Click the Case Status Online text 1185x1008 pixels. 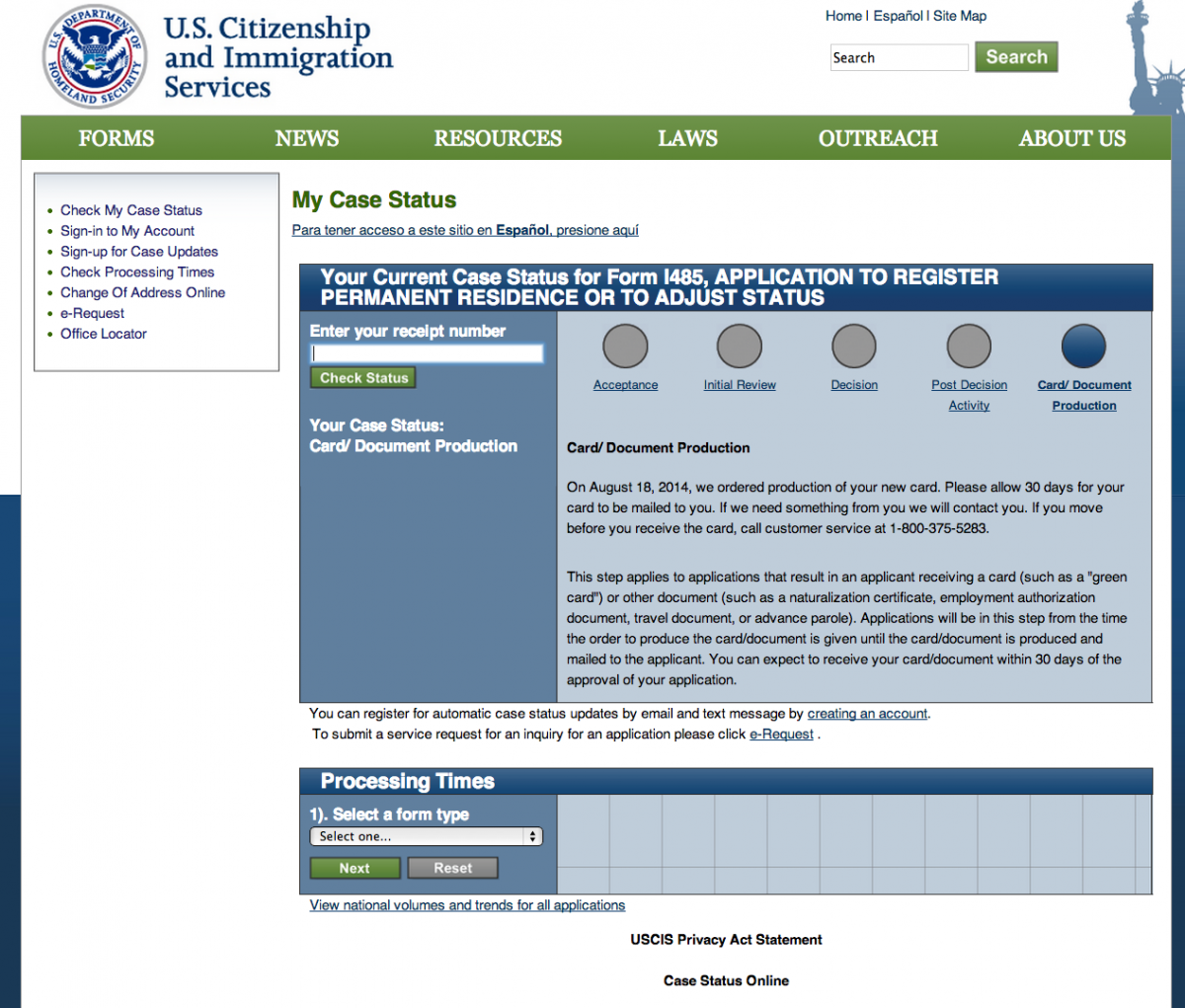tap(727, 981)
